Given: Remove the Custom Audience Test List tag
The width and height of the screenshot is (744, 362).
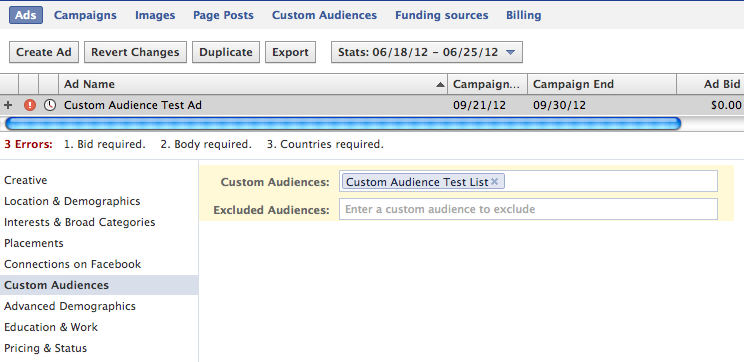Looking at the screenshot, I should (x=495, y=182).
